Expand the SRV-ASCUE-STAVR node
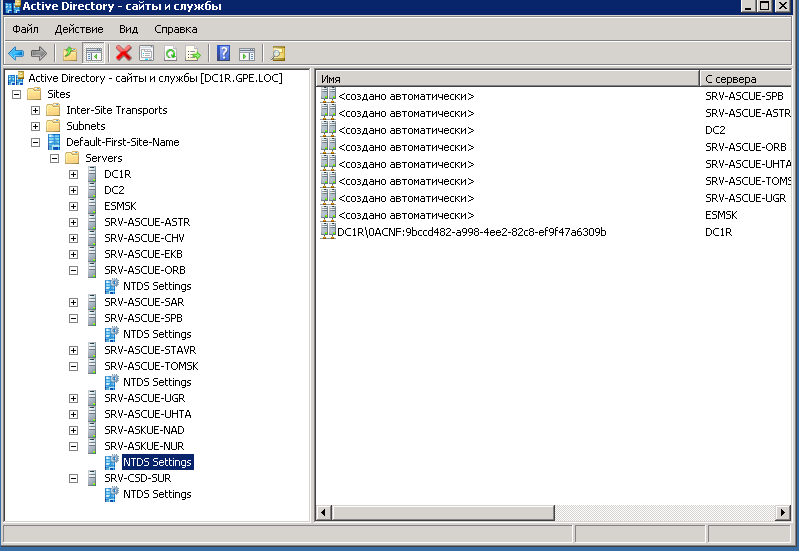The width and height of the screenshot is (799, 551). click(73, 350)
